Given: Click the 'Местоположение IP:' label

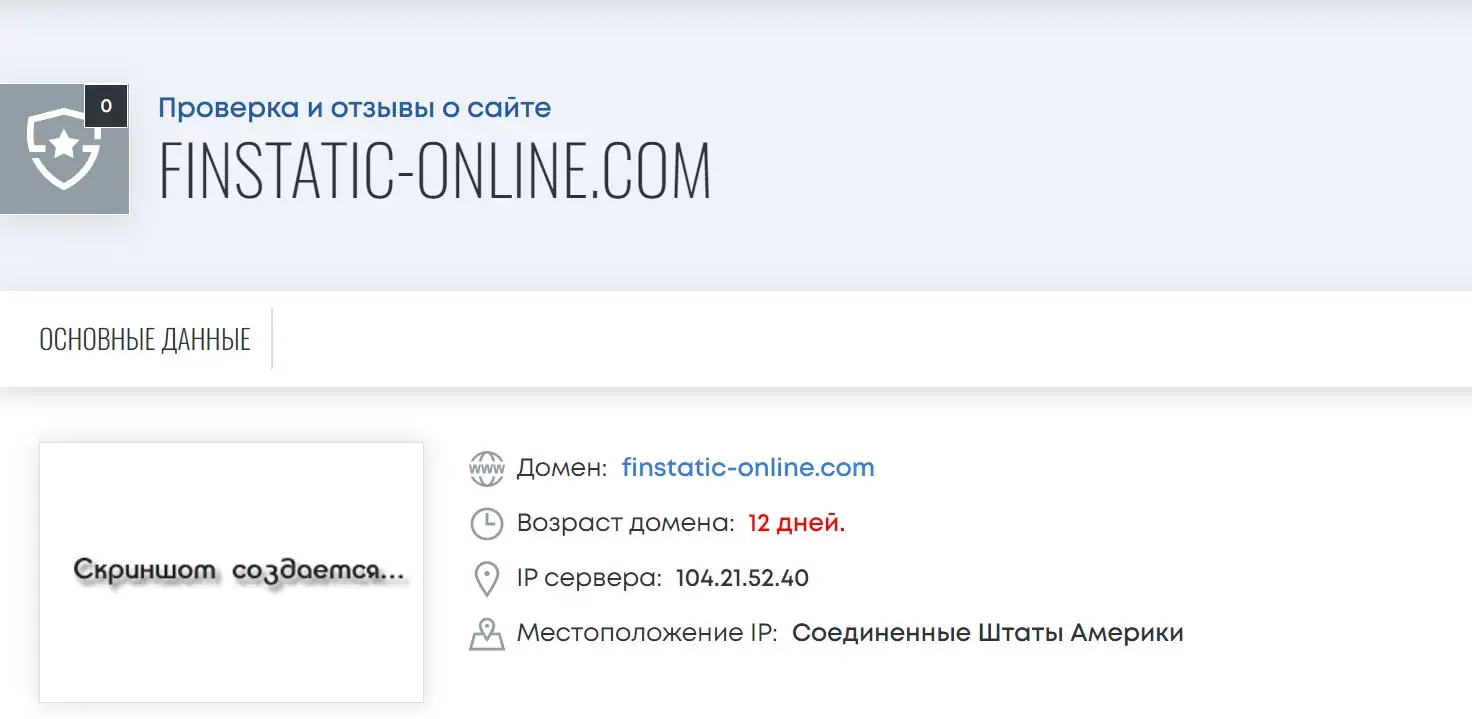Looking at the screenshot, I should click(x=647, y=633).
